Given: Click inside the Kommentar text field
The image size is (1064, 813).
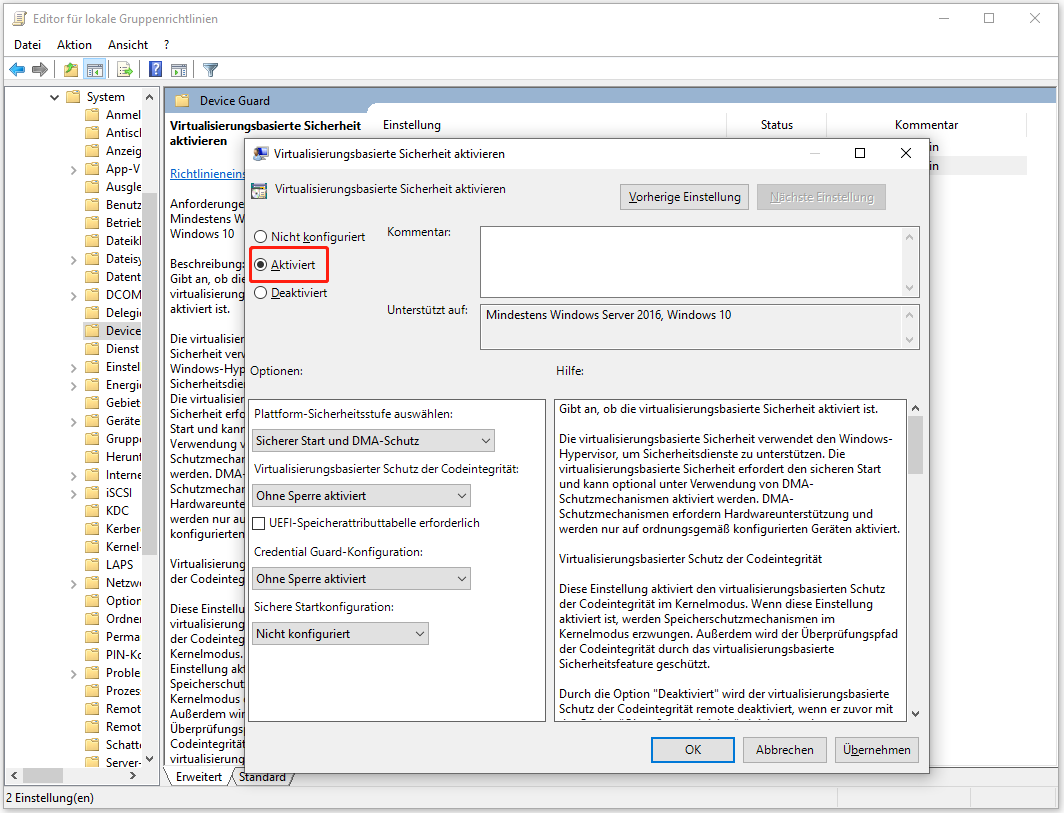Looking at the screenshot, I should click(690, 260).
